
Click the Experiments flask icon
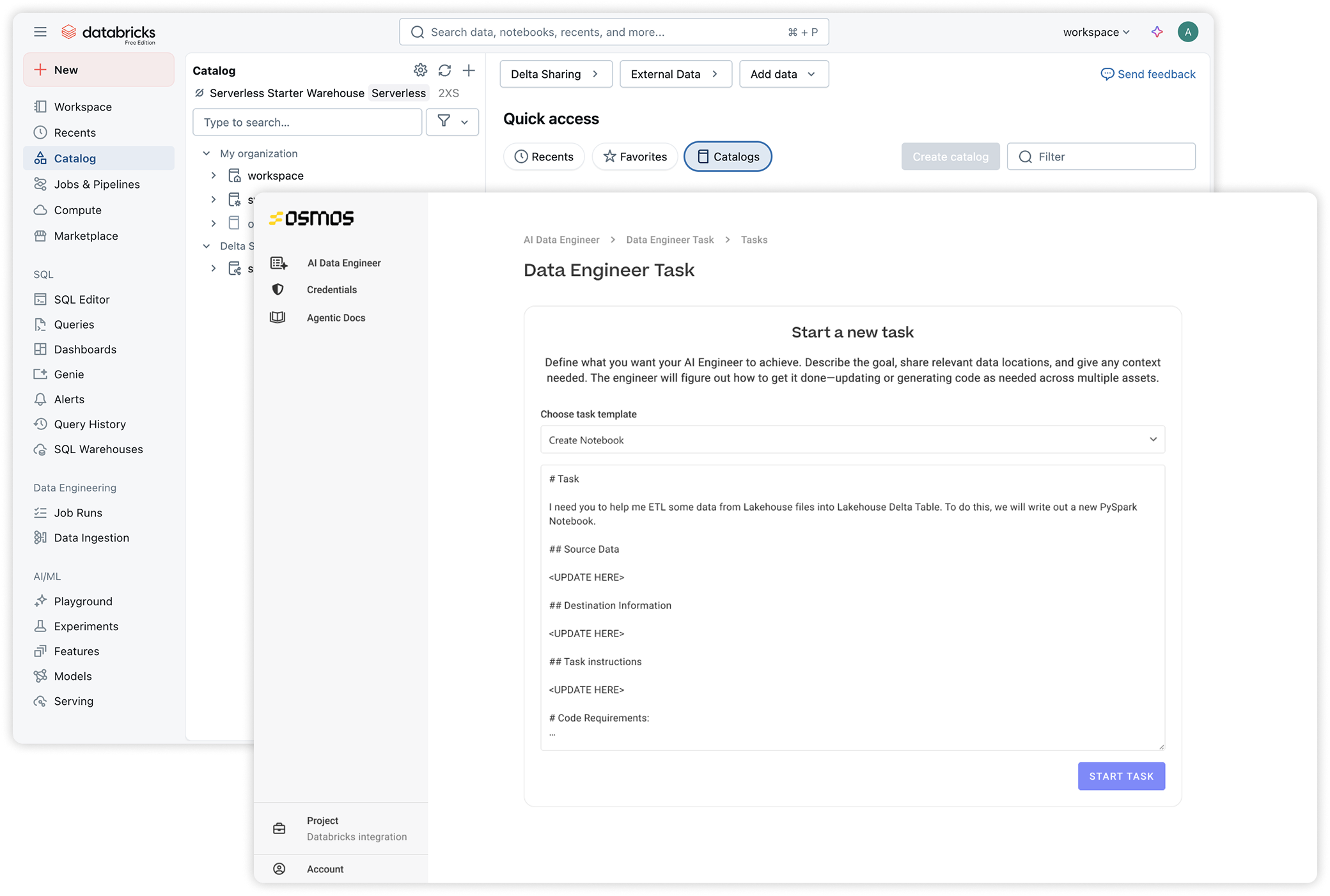40,626
